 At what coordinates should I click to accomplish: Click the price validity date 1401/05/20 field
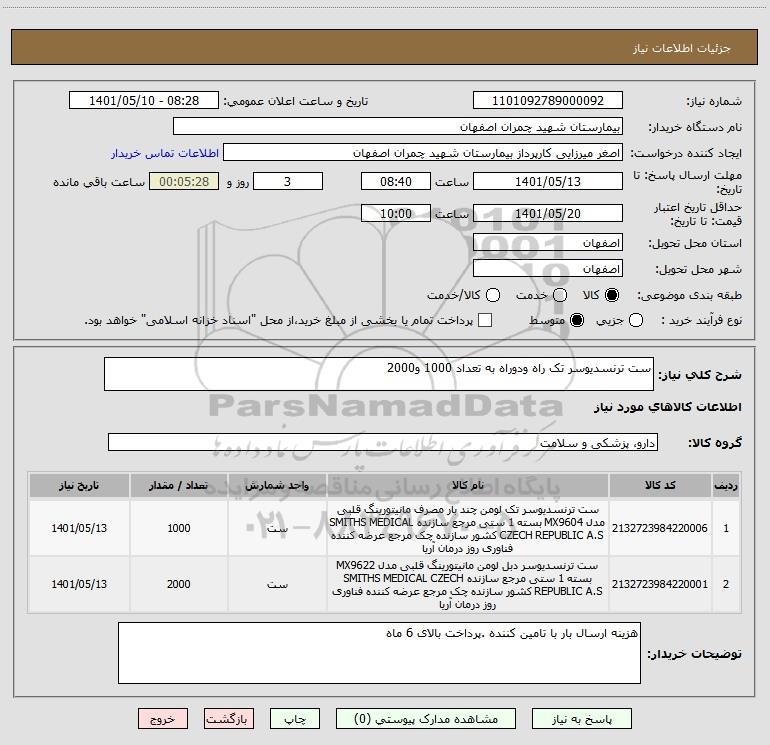[548, 213]
